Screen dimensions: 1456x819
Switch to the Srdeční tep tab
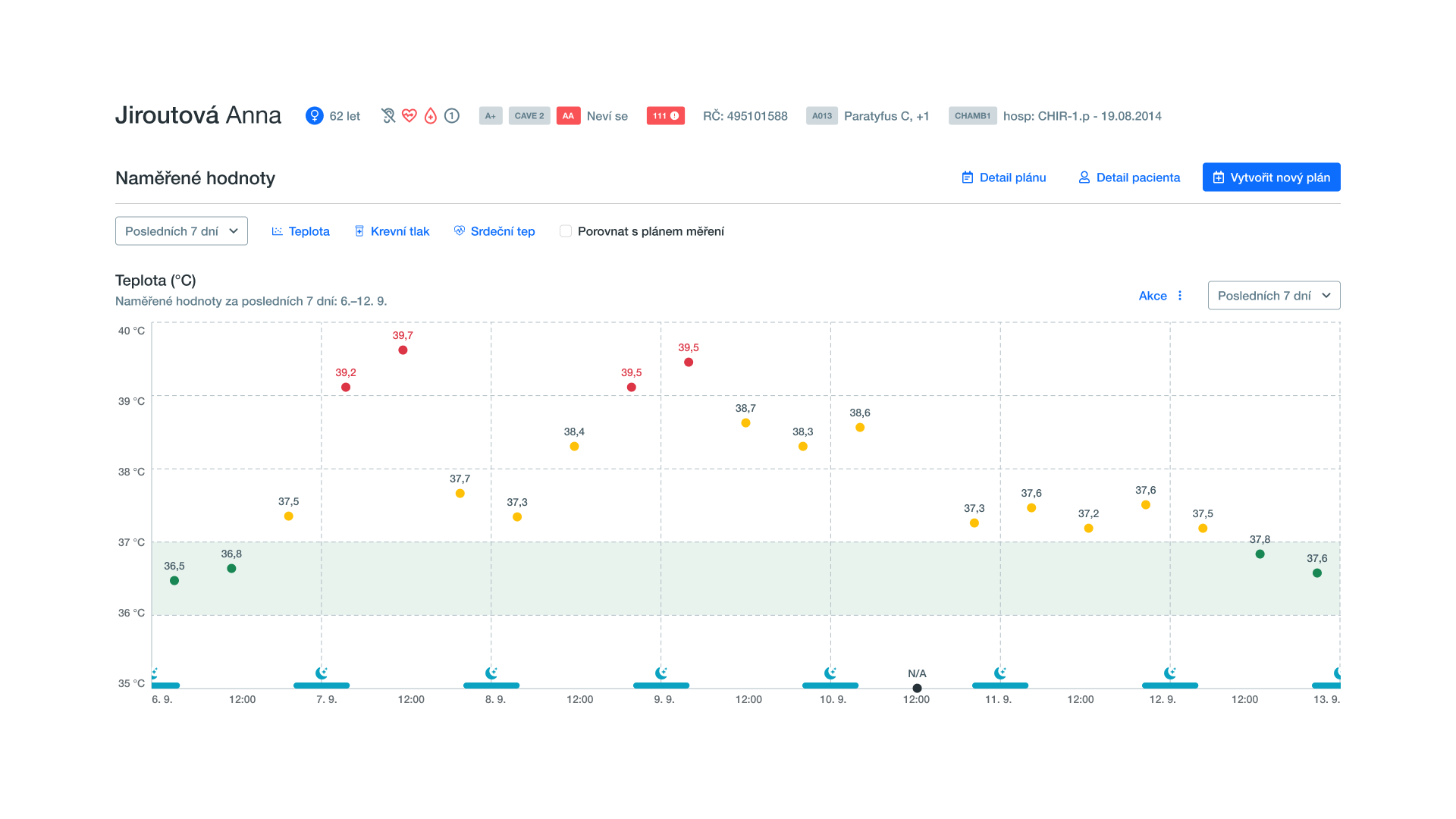[494, 231]
